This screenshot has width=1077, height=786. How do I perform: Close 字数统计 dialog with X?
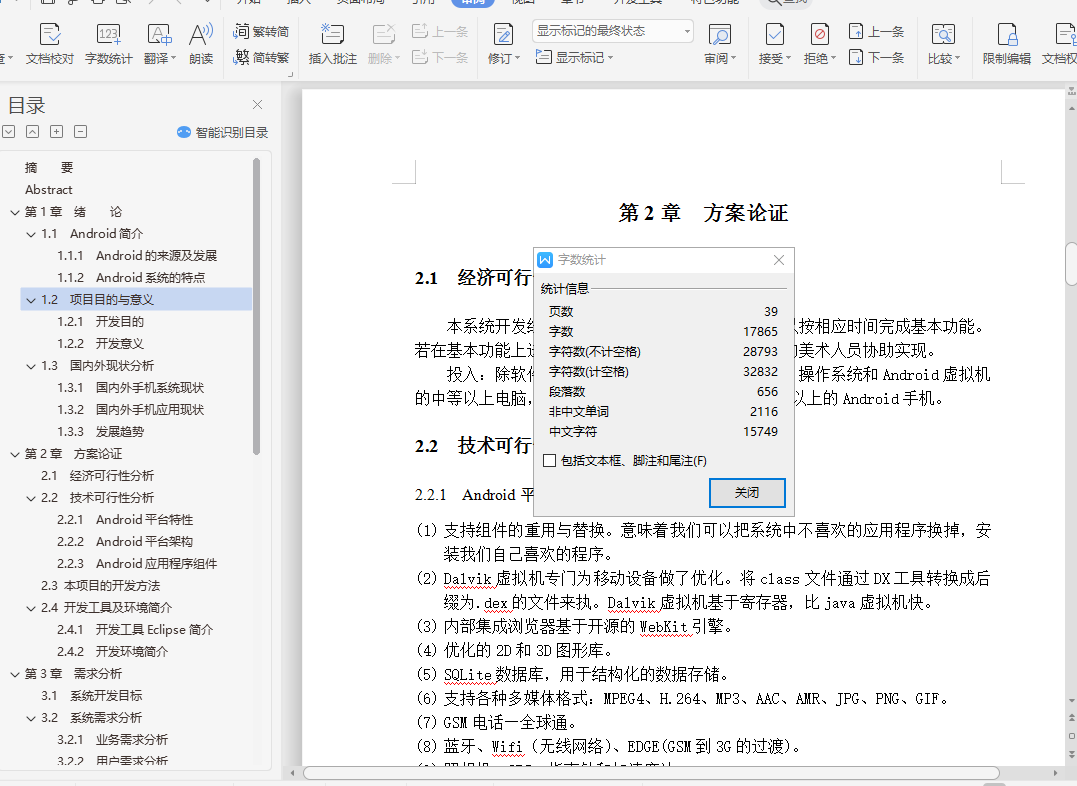[778, 260]
